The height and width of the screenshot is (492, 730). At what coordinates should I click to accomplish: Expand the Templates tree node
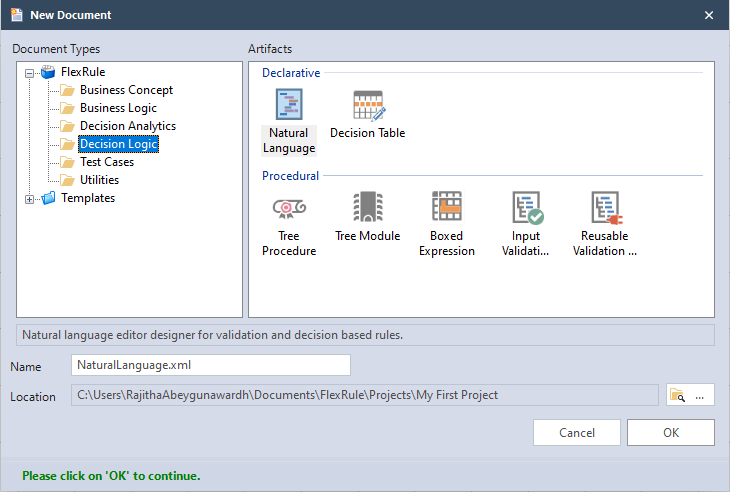coord(29,199)
